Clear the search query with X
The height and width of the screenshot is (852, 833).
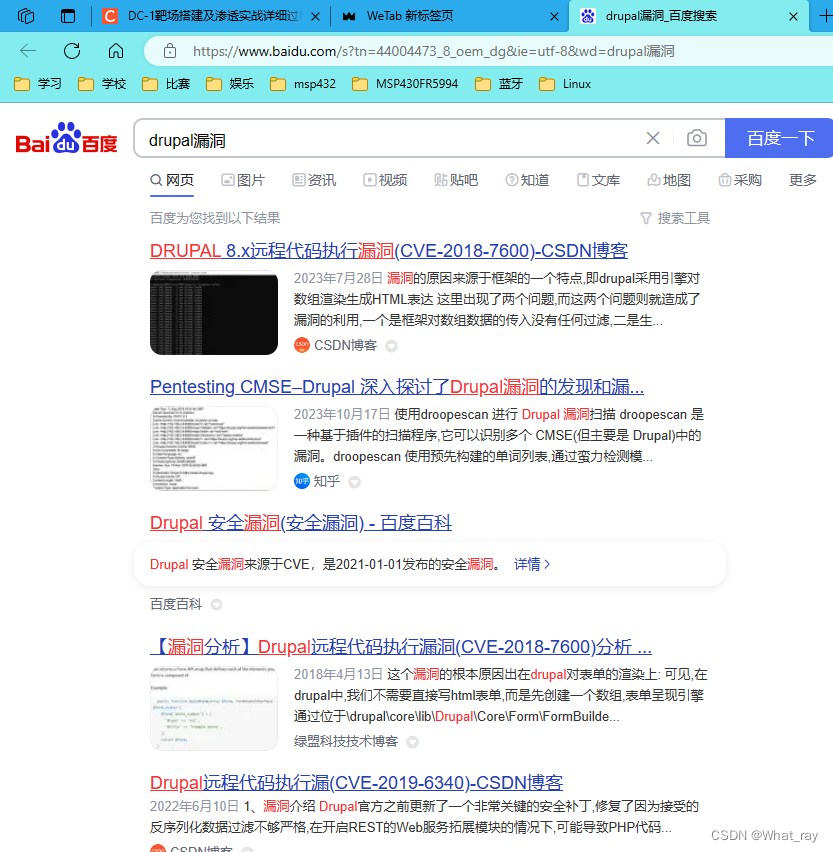653,138
